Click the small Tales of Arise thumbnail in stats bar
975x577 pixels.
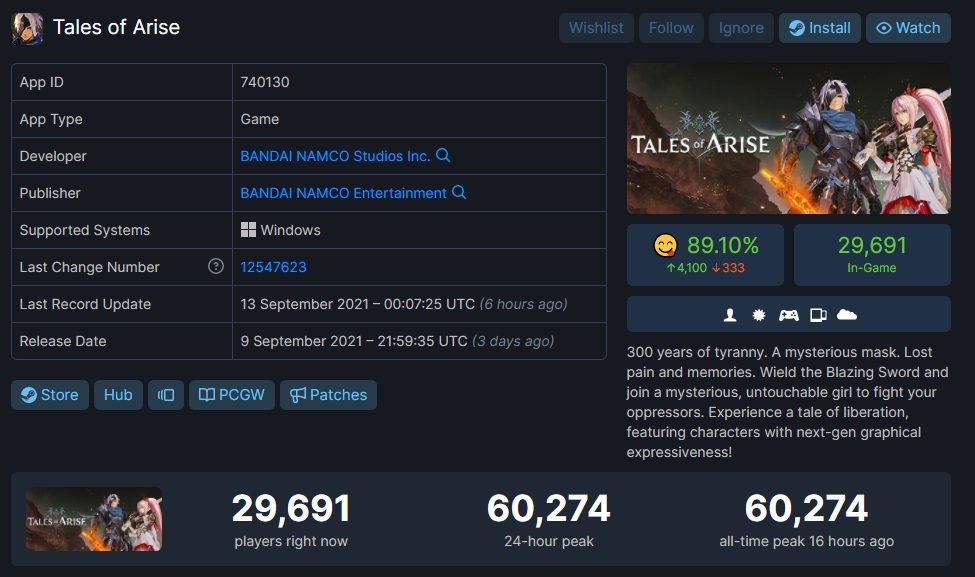click(x=94, y=519)
